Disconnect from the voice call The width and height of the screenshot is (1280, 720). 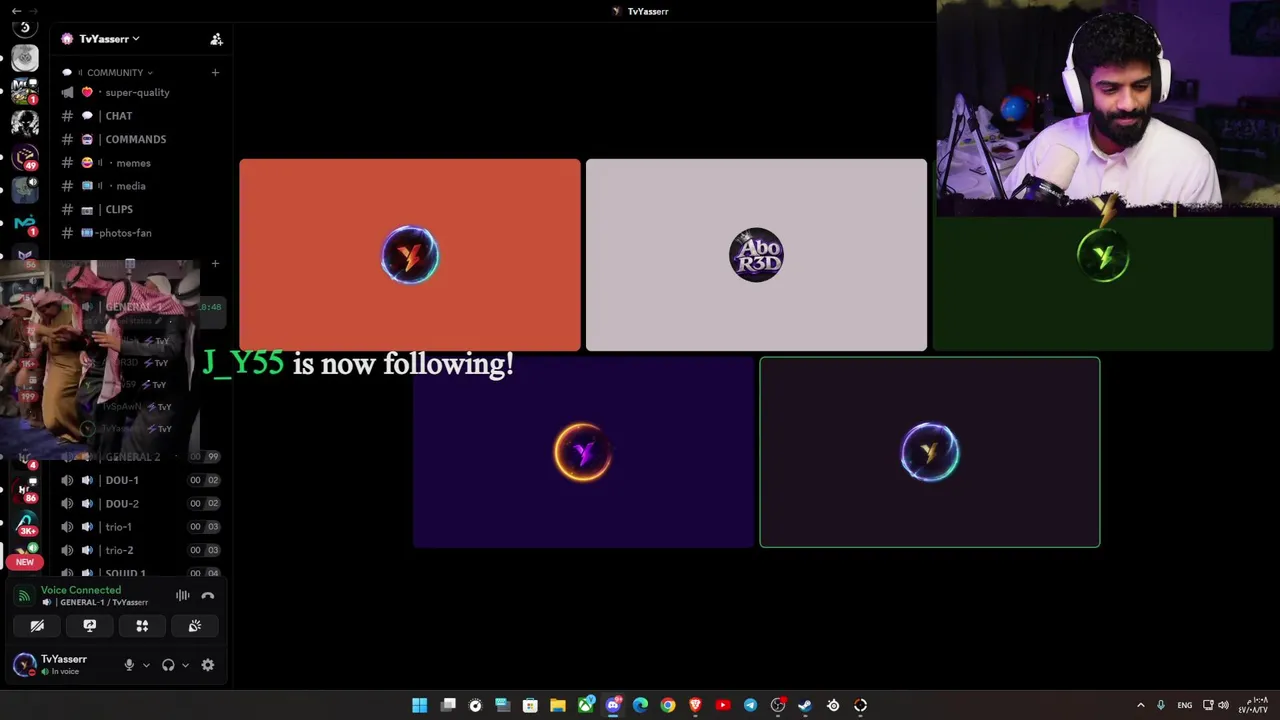pyautogui.click(x=208, y=596)
